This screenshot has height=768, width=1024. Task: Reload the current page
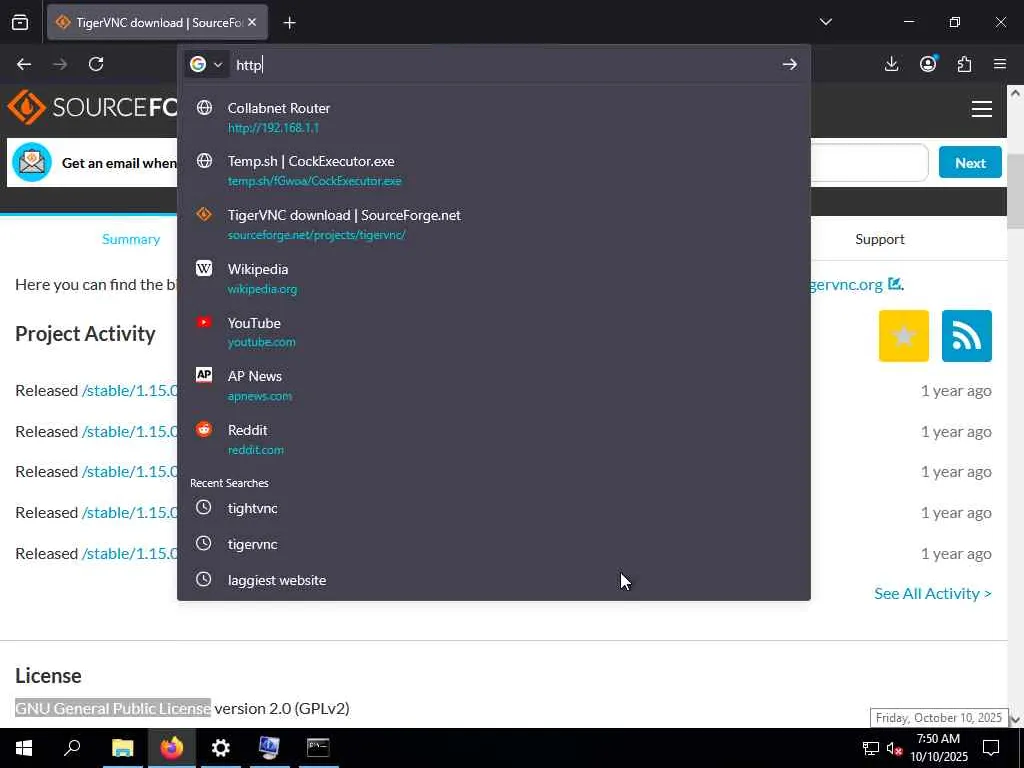[96, 64]
